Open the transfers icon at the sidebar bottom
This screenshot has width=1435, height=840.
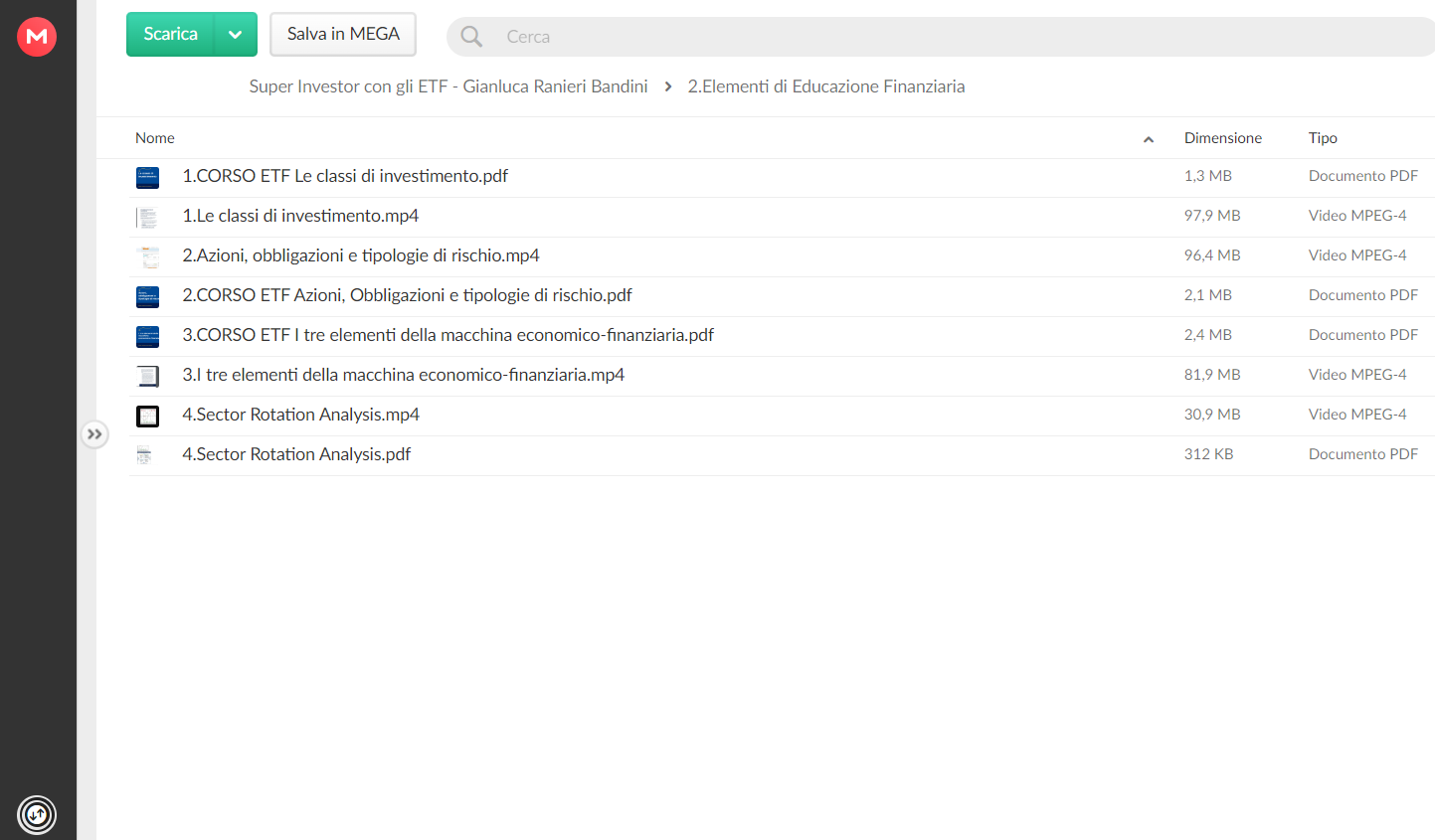tap(37, 815)
